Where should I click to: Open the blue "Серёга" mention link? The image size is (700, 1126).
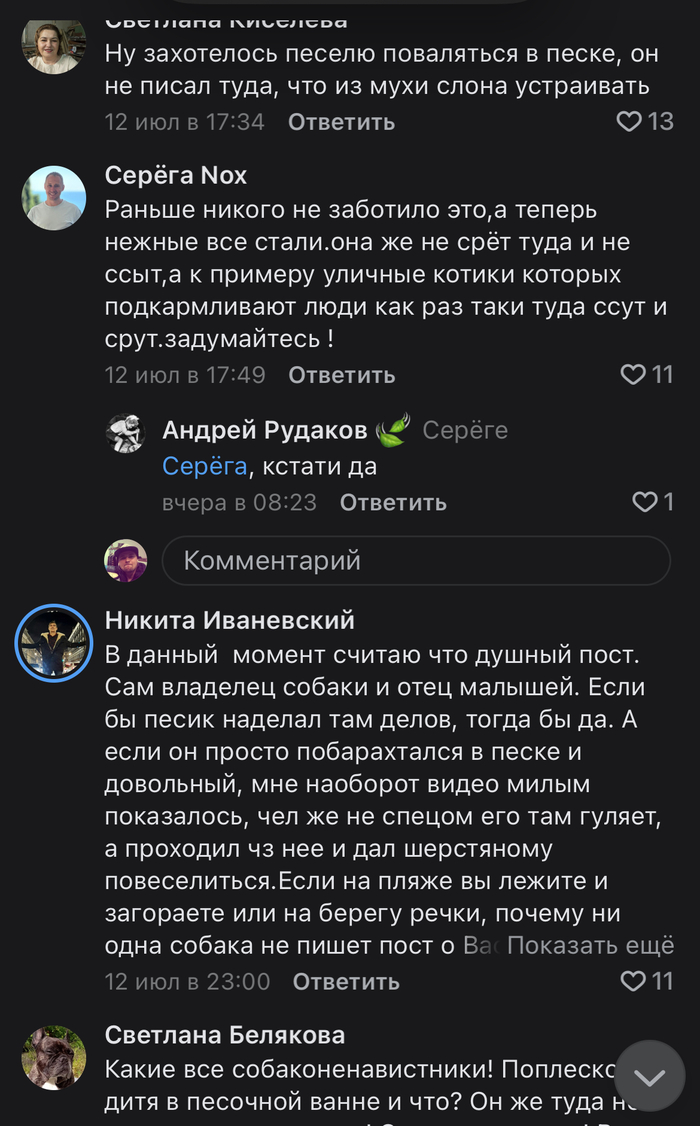[x=204, y=466]
